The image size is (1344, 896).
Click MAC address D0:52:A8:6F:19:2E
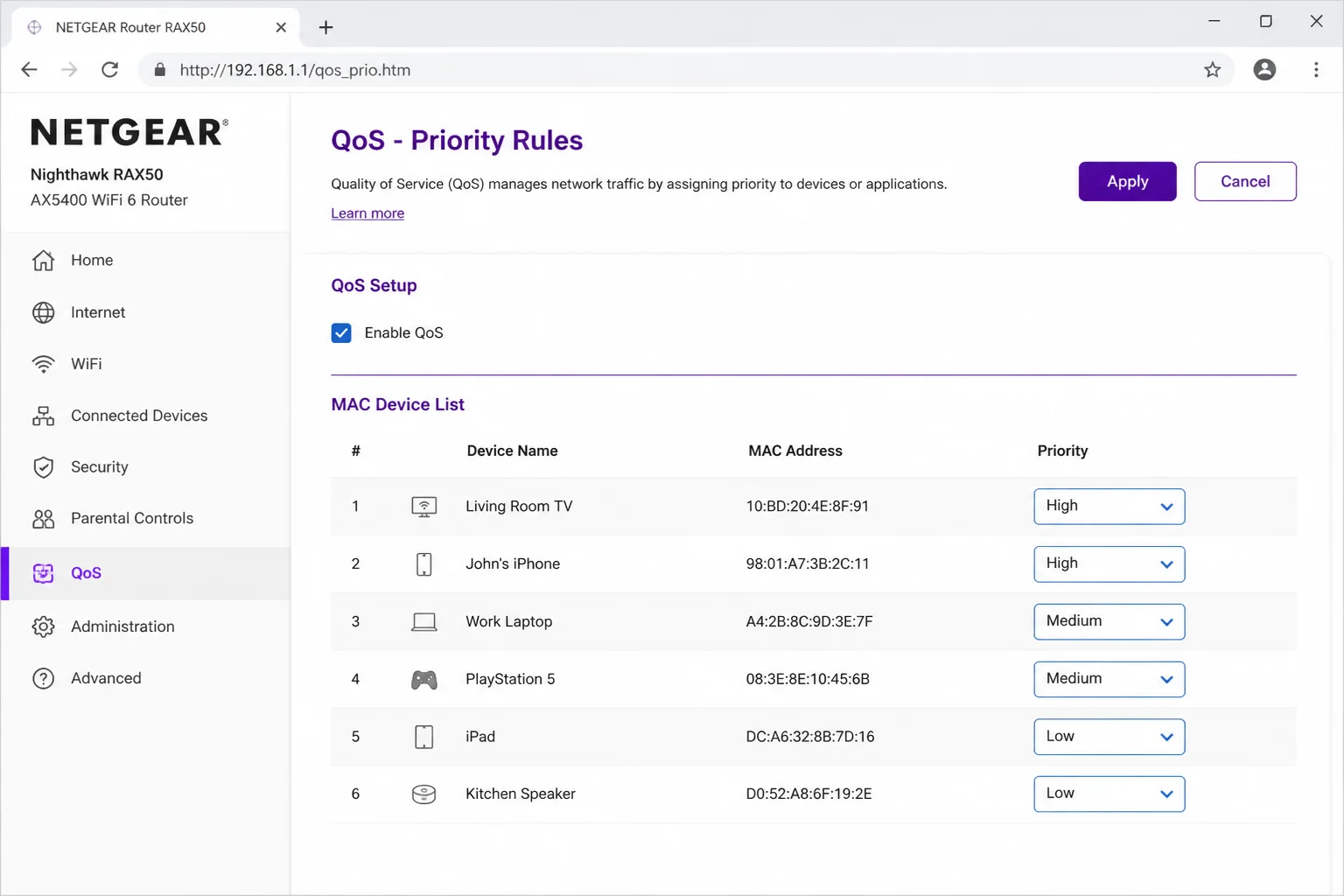click(808, 794)
